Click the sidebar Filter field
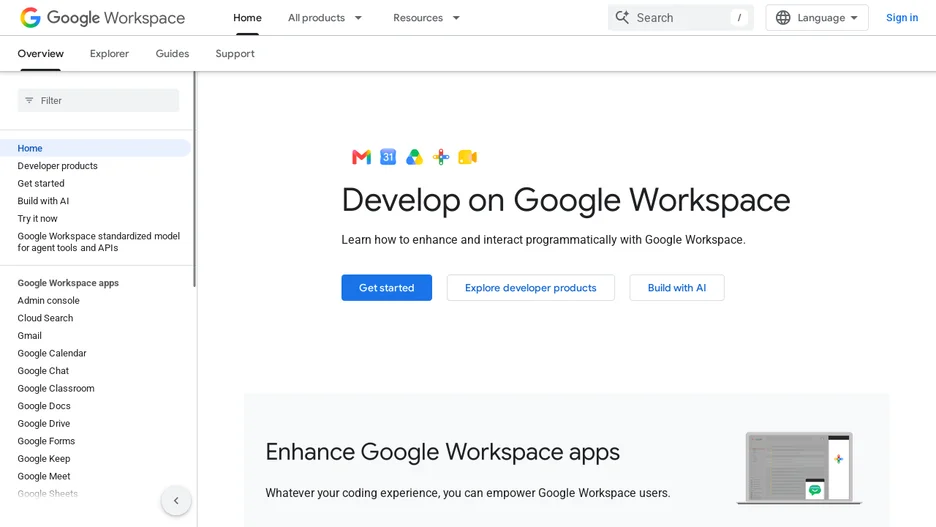 (x=98, y=100)
